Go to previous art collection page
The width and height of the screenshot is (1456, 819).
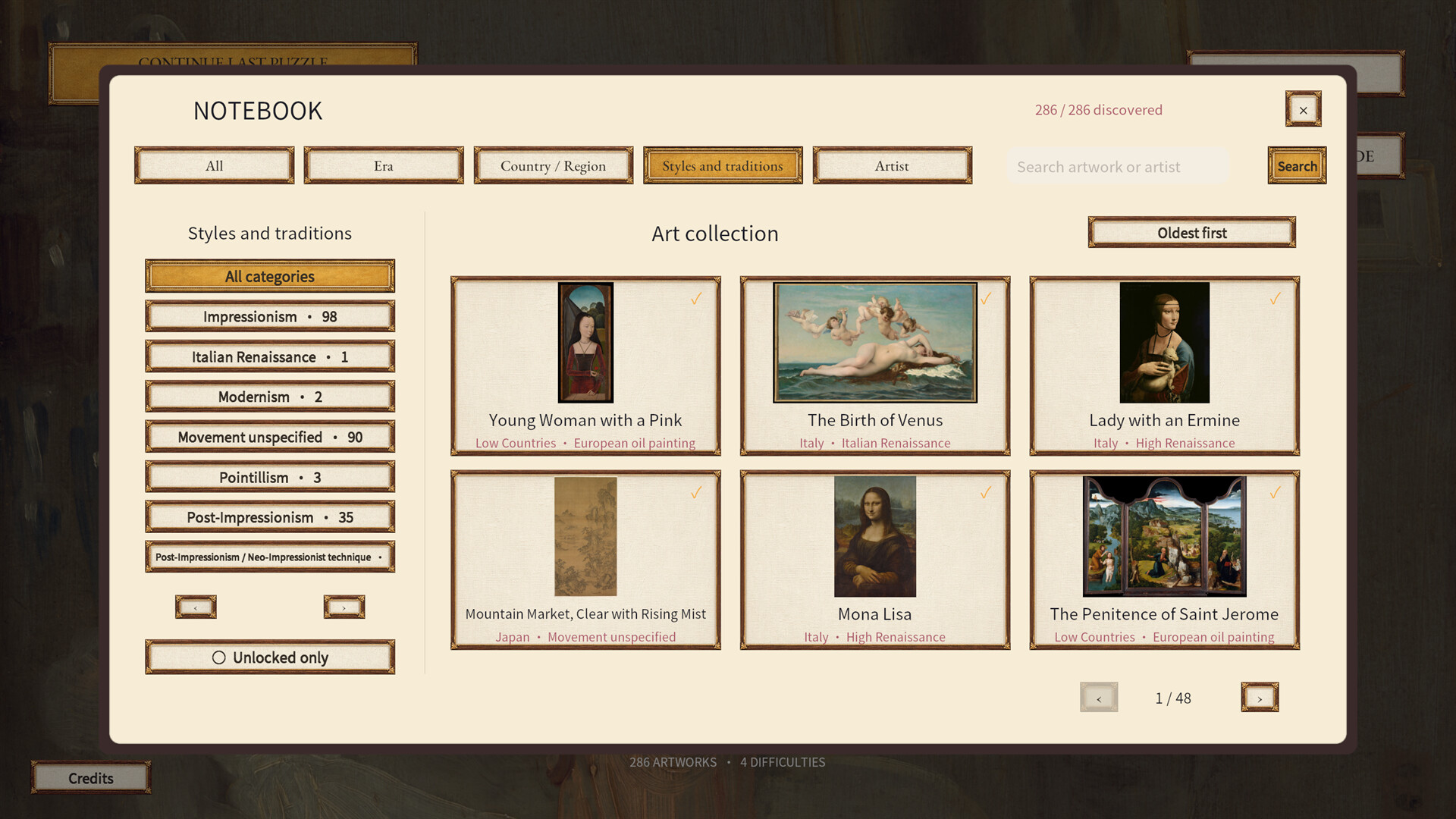pos(1099,698)
